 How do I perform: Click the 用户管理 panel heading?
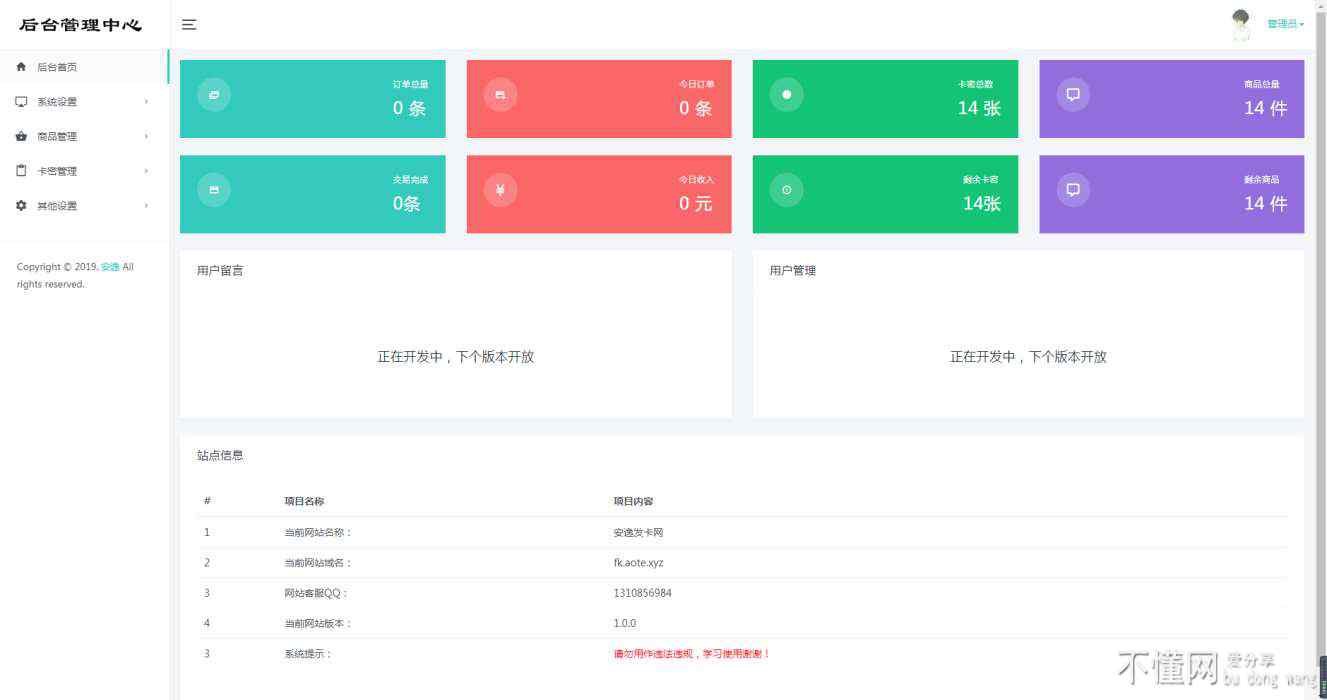pos(793,271)
